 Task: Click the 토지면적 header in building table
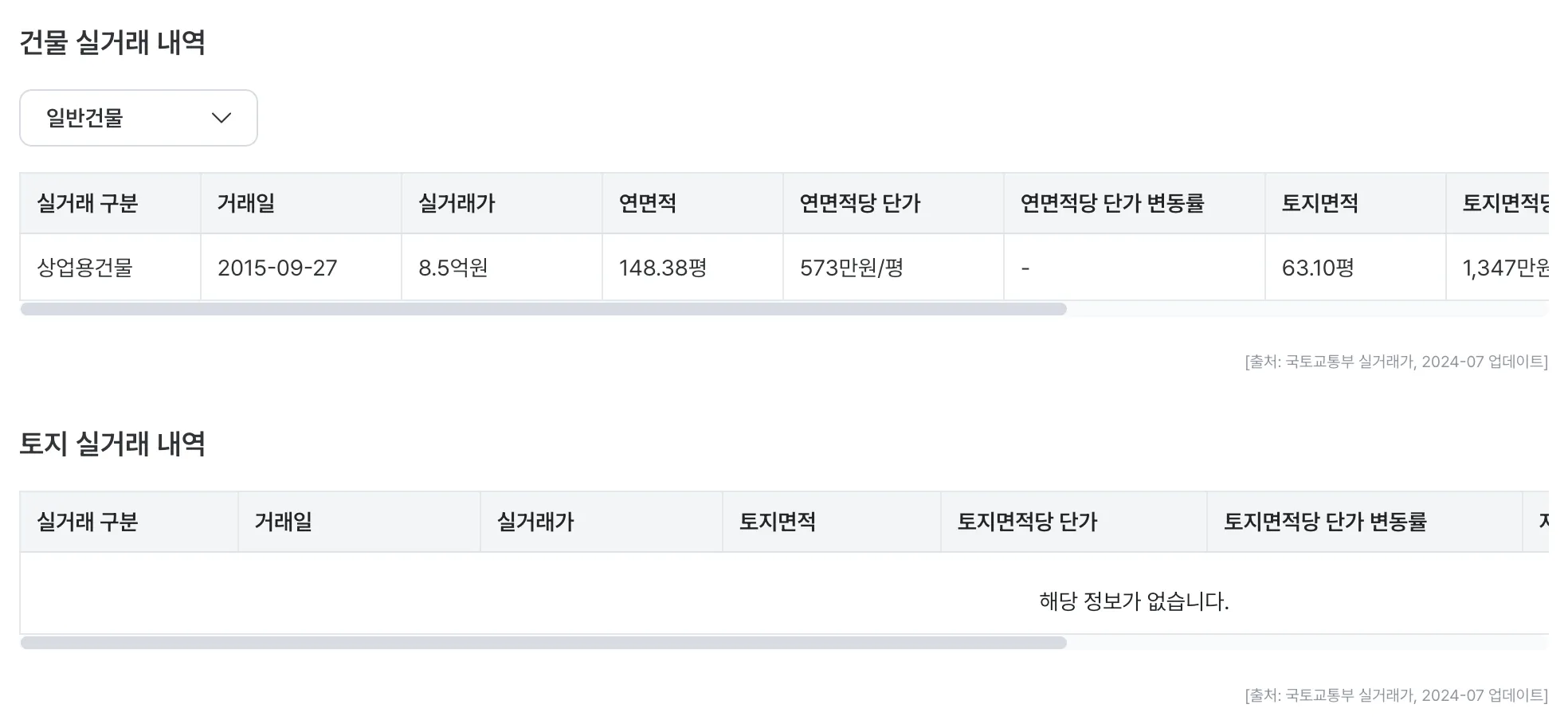point(1319,203)
